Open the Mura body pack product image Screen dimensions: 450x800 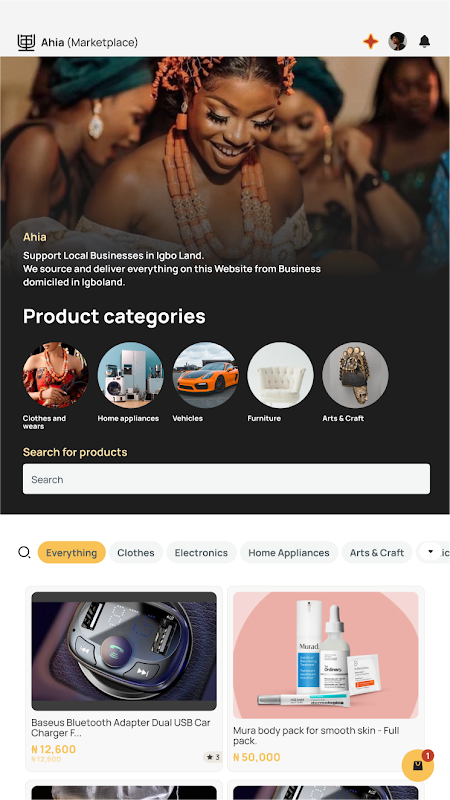point(326,655)
